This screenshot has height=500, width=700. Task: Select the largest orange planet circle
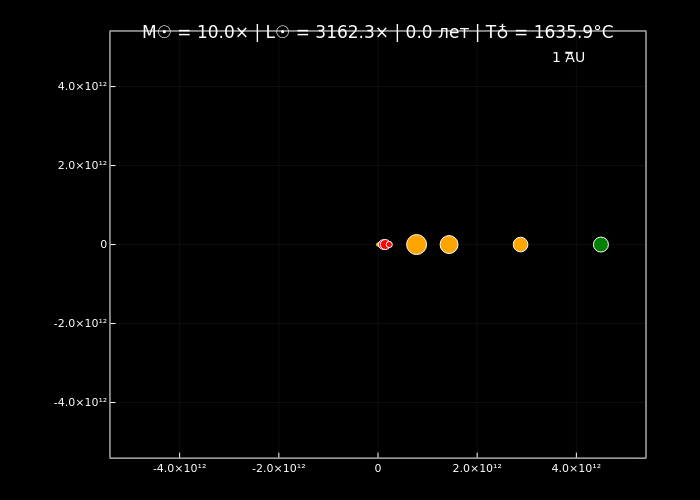click(416, 244)
